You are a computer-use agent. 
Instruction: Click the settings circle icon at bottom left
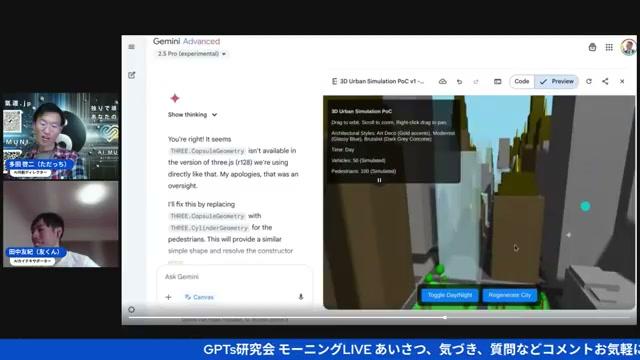[131, 310]
